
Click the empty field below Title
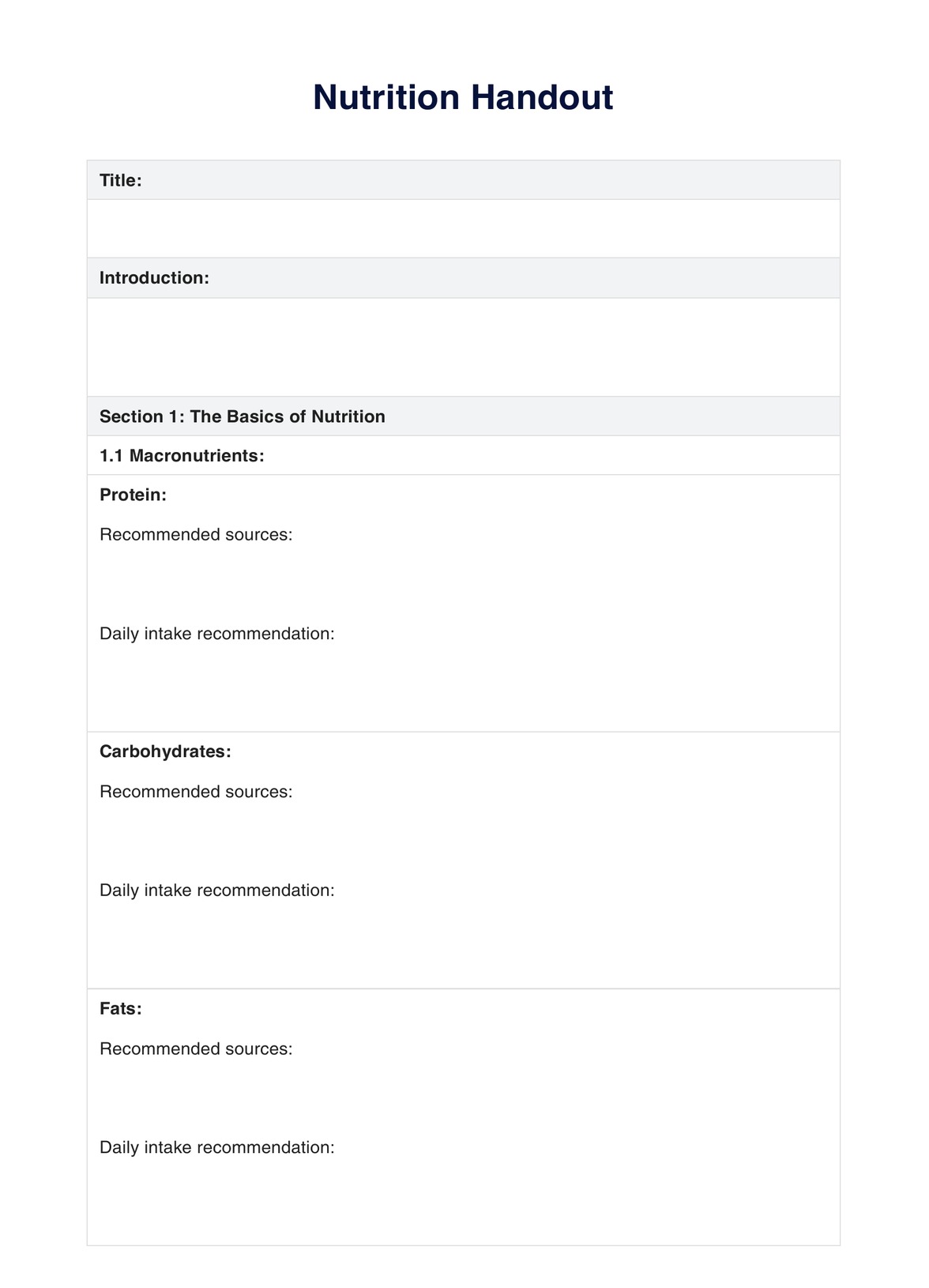pos(463,228)
